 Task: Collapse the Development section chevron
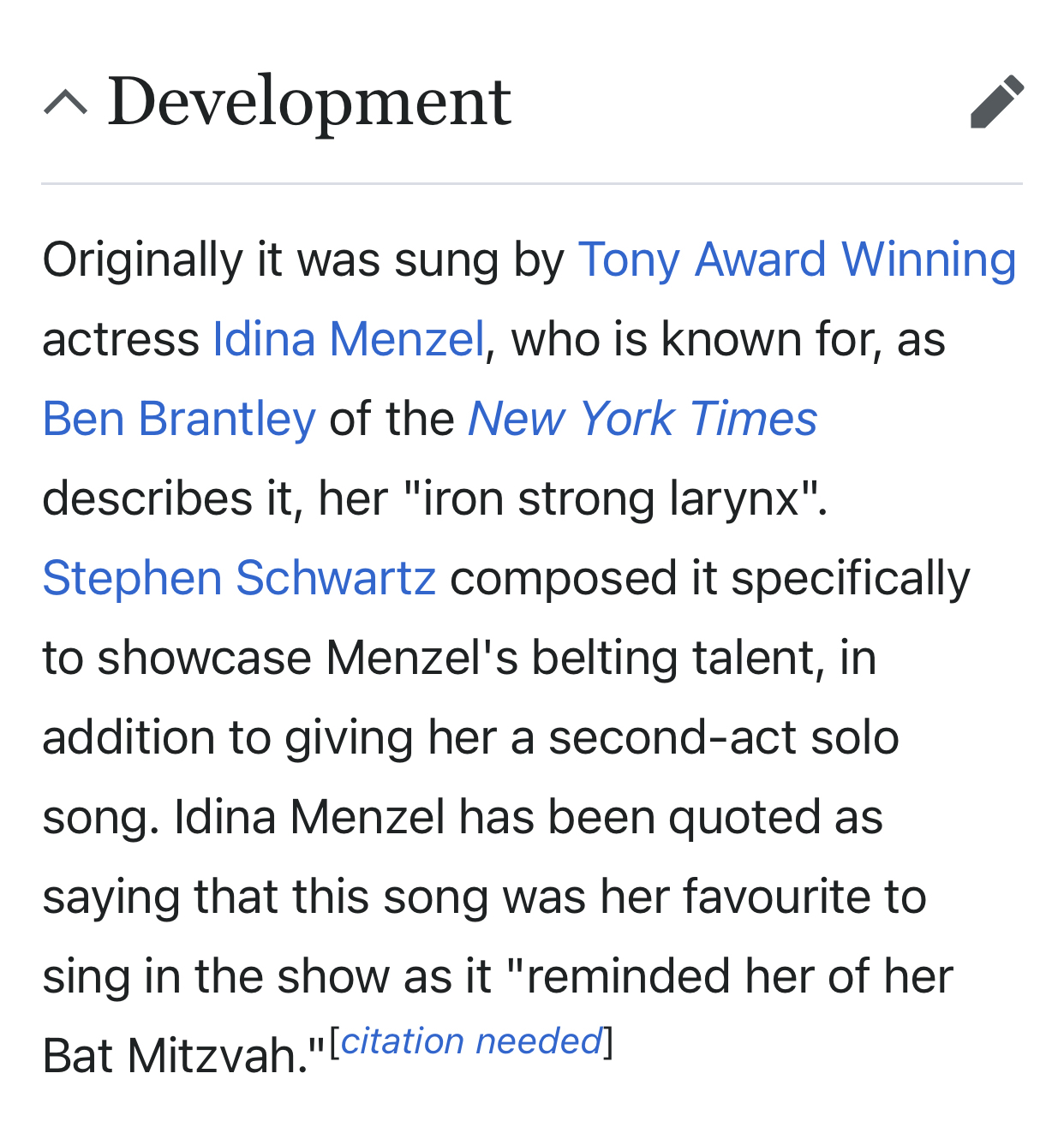coord(65,103)
